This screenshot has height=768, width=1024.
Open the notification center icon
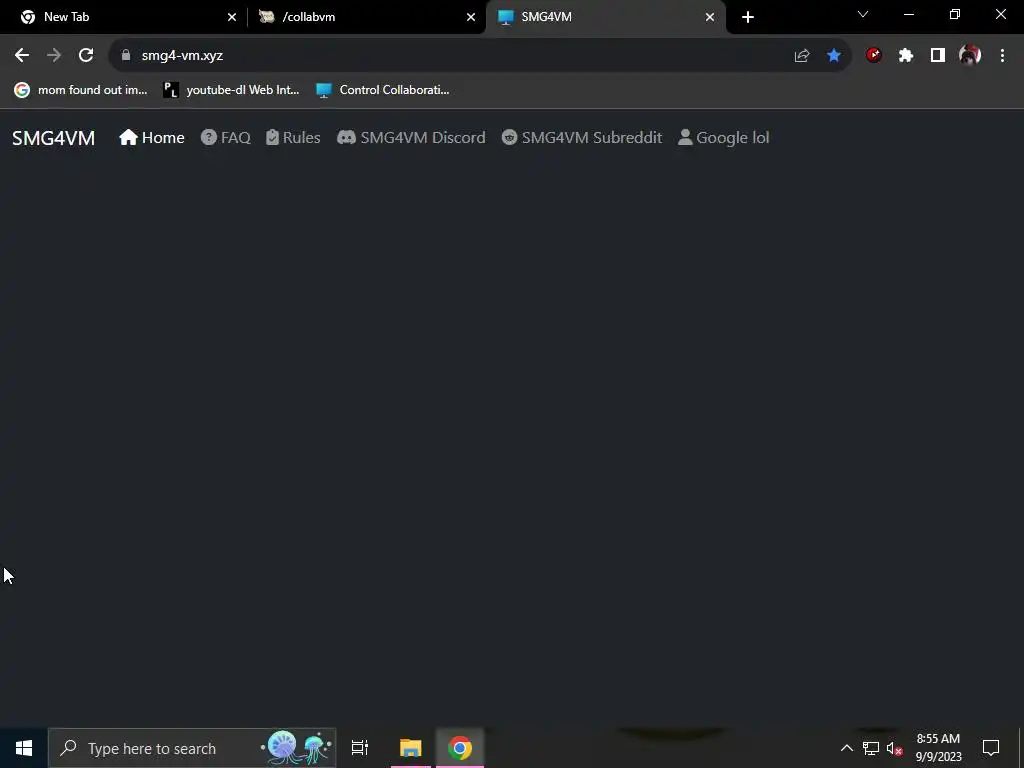pos(991,748)
